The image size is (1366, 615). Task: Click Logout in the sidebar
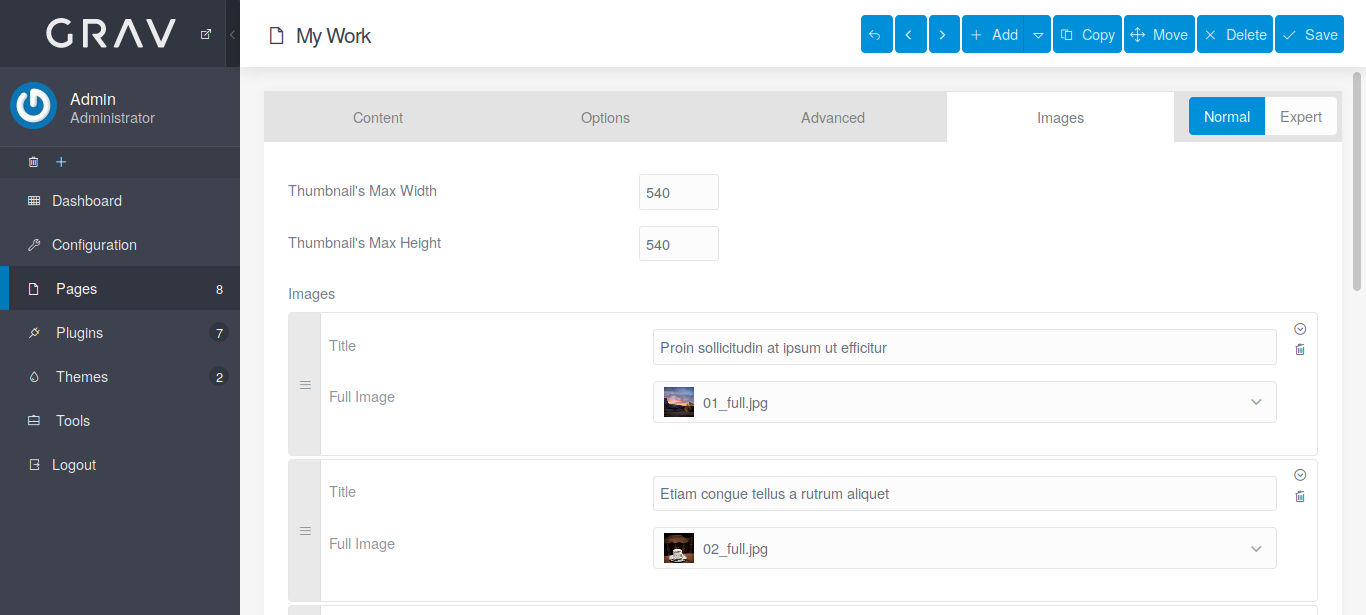tap(120, 465)
